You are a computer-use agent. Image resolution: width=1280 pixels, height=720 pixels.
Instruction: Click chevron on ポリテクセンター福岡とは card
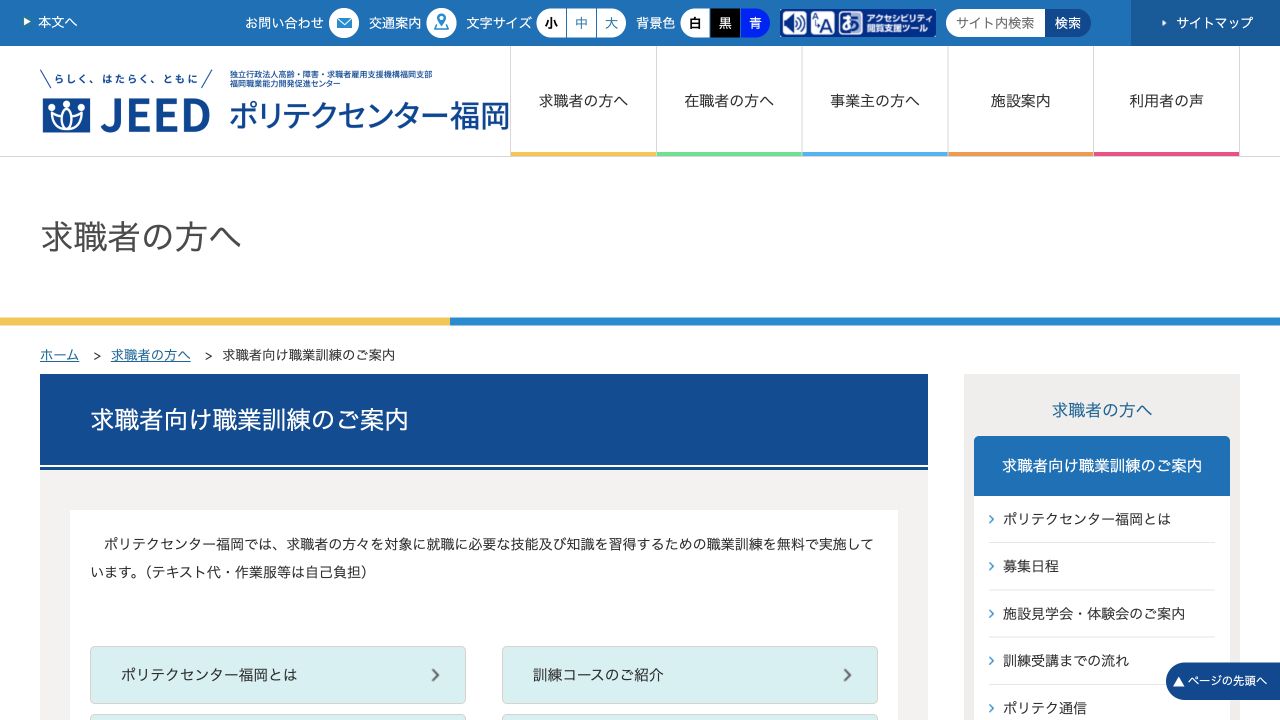435,675
